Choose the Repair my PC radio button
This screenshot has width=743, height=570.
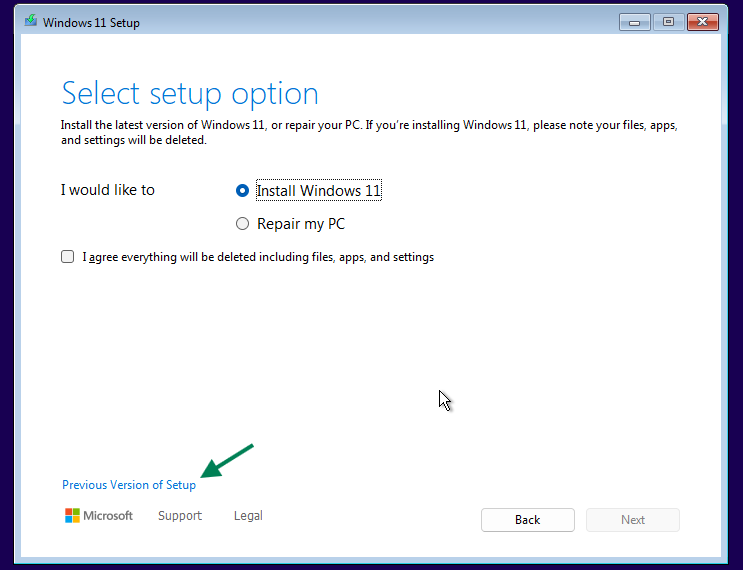[242, 224]
